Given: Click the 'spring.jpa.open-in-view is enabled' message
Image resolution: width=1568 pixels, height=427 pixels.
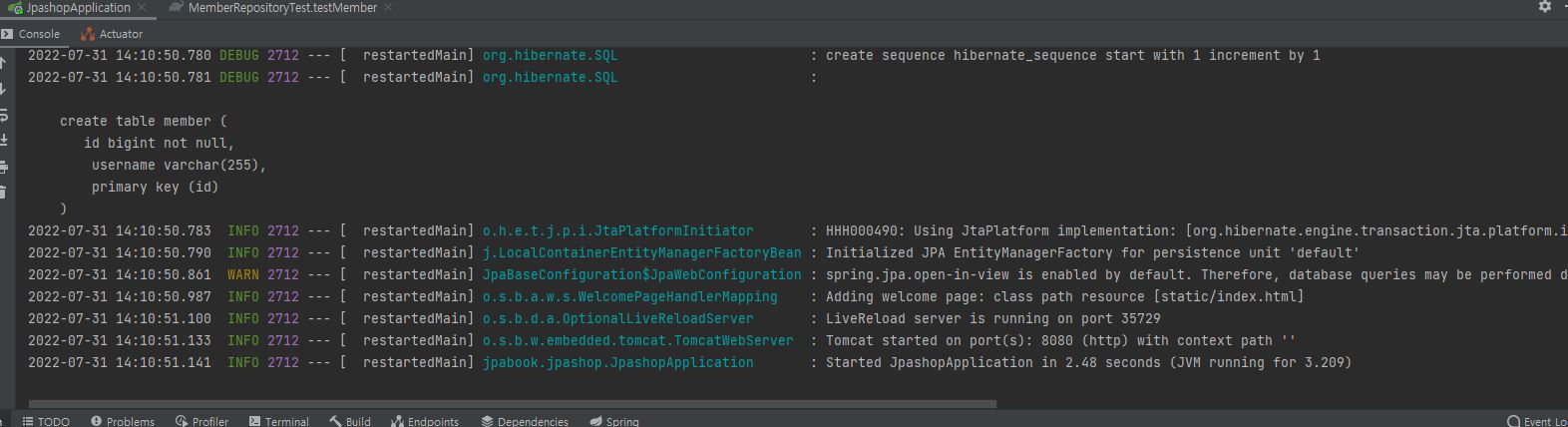Looking at the screenshot, I should (x=1197, y=274).
